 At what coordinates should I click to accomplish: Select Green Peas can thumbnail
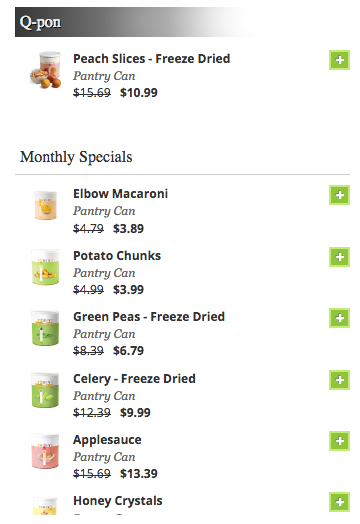click(x=45, y=328)
